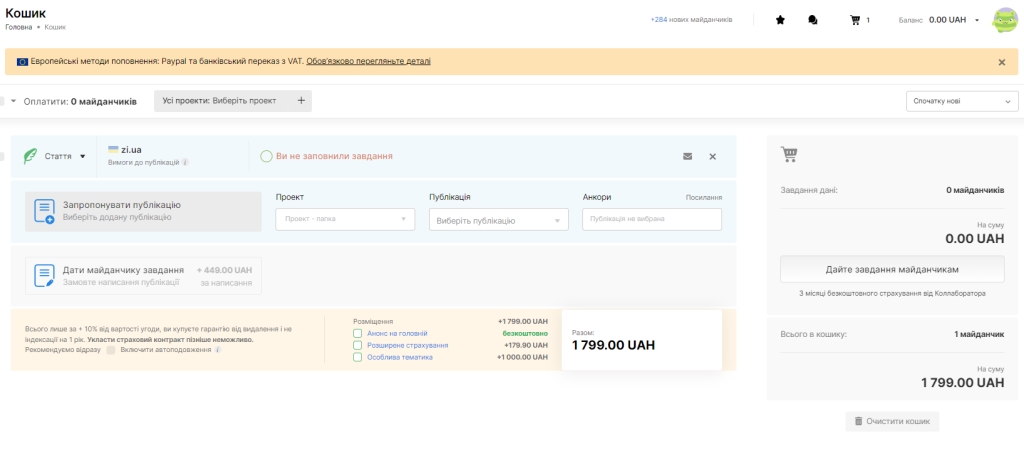Click Очистити кошик button
This screenshot has height=451, width=1024.
pyautogui.click(x=892, y=422)
